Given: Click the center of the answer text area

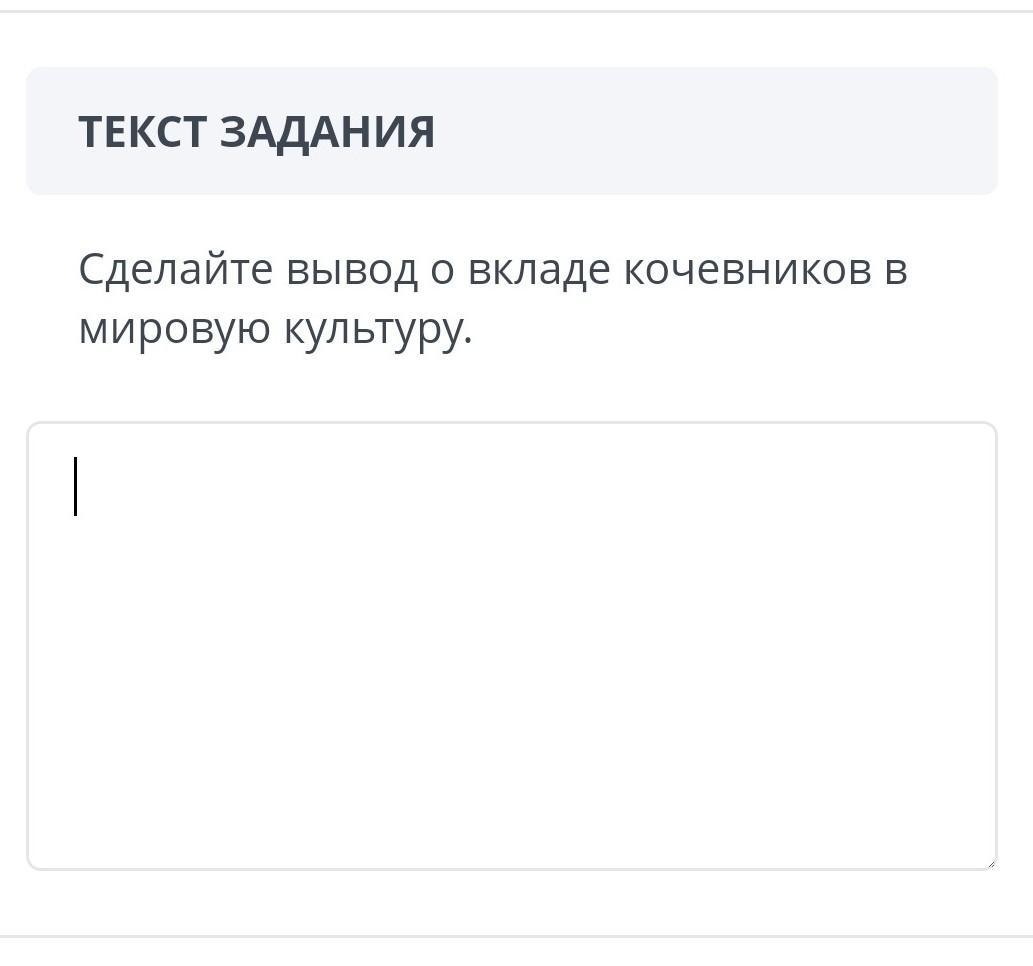Looking at the screenshot, I should pos(512,646).
